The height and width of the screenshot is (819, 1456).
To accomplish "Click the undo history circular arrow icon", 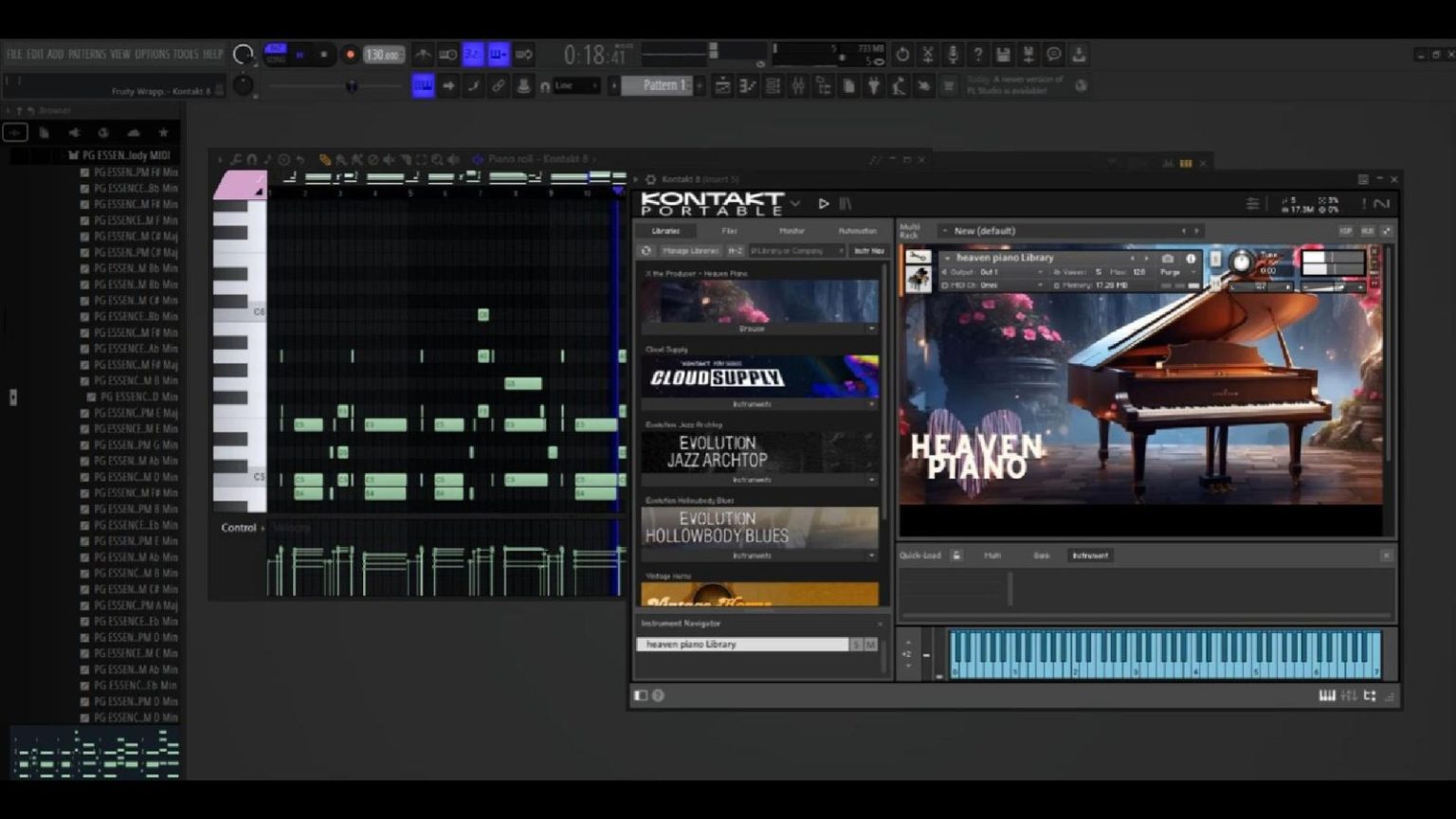I will pos(902,55).
